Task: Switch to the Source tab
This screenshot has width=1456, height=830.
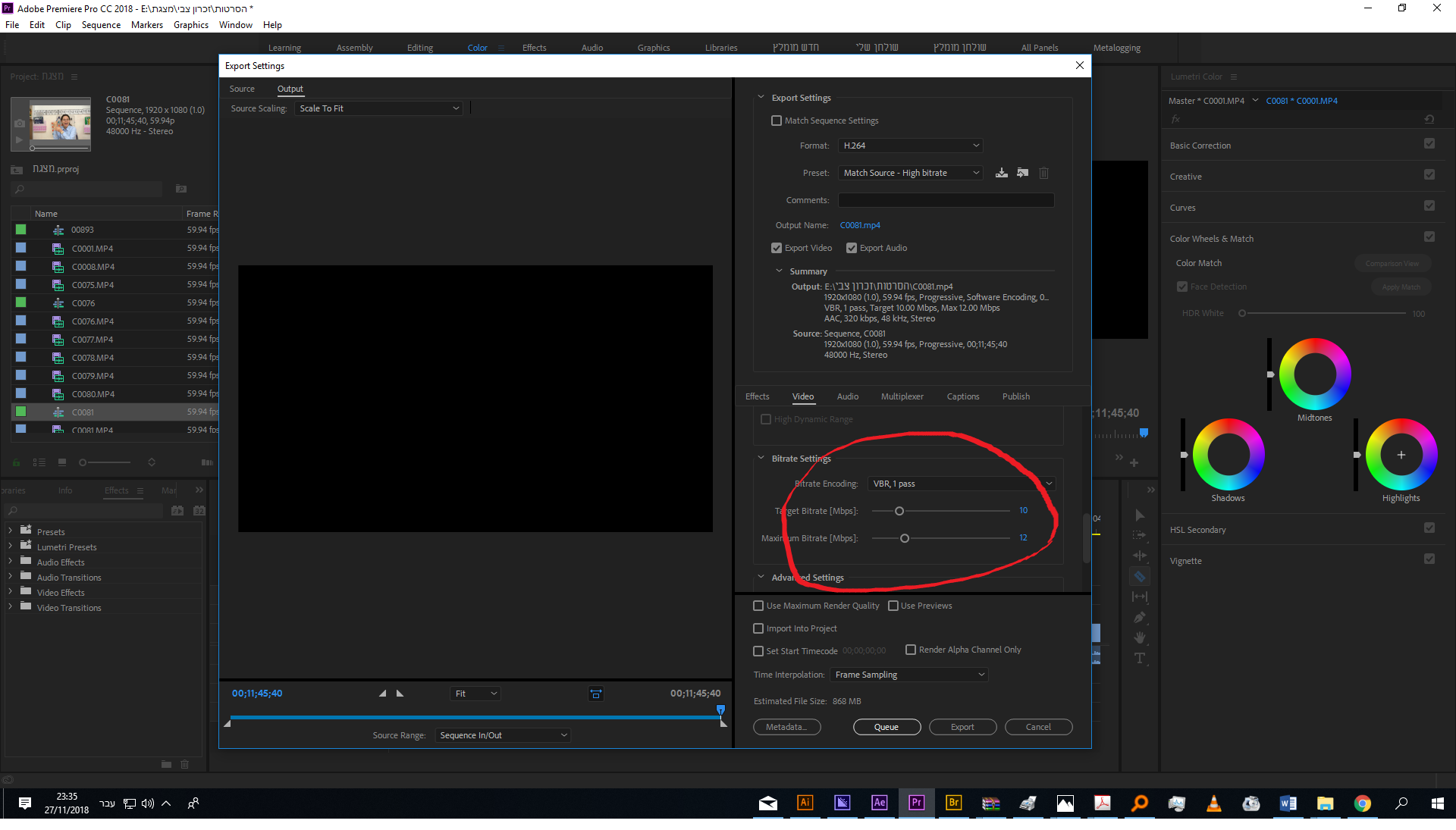Action: pyautogui.click(x=242, y=89)
